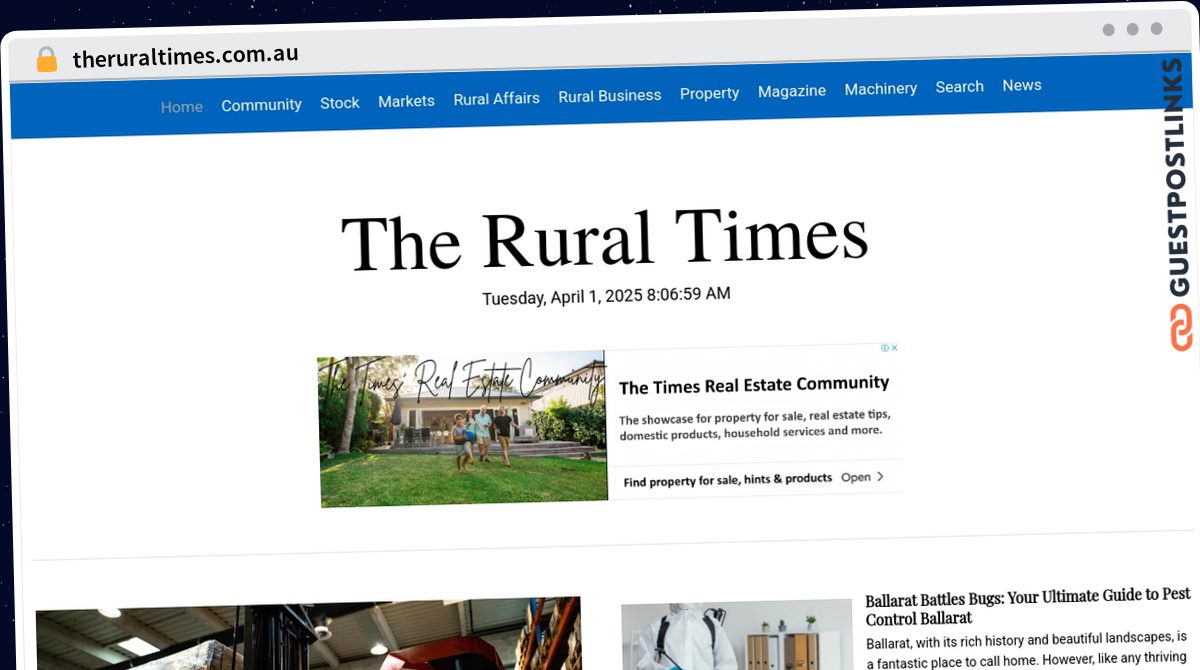Open the Stock section
Image resolution: width=1200 pixels, height=670 pixels.
340,103
